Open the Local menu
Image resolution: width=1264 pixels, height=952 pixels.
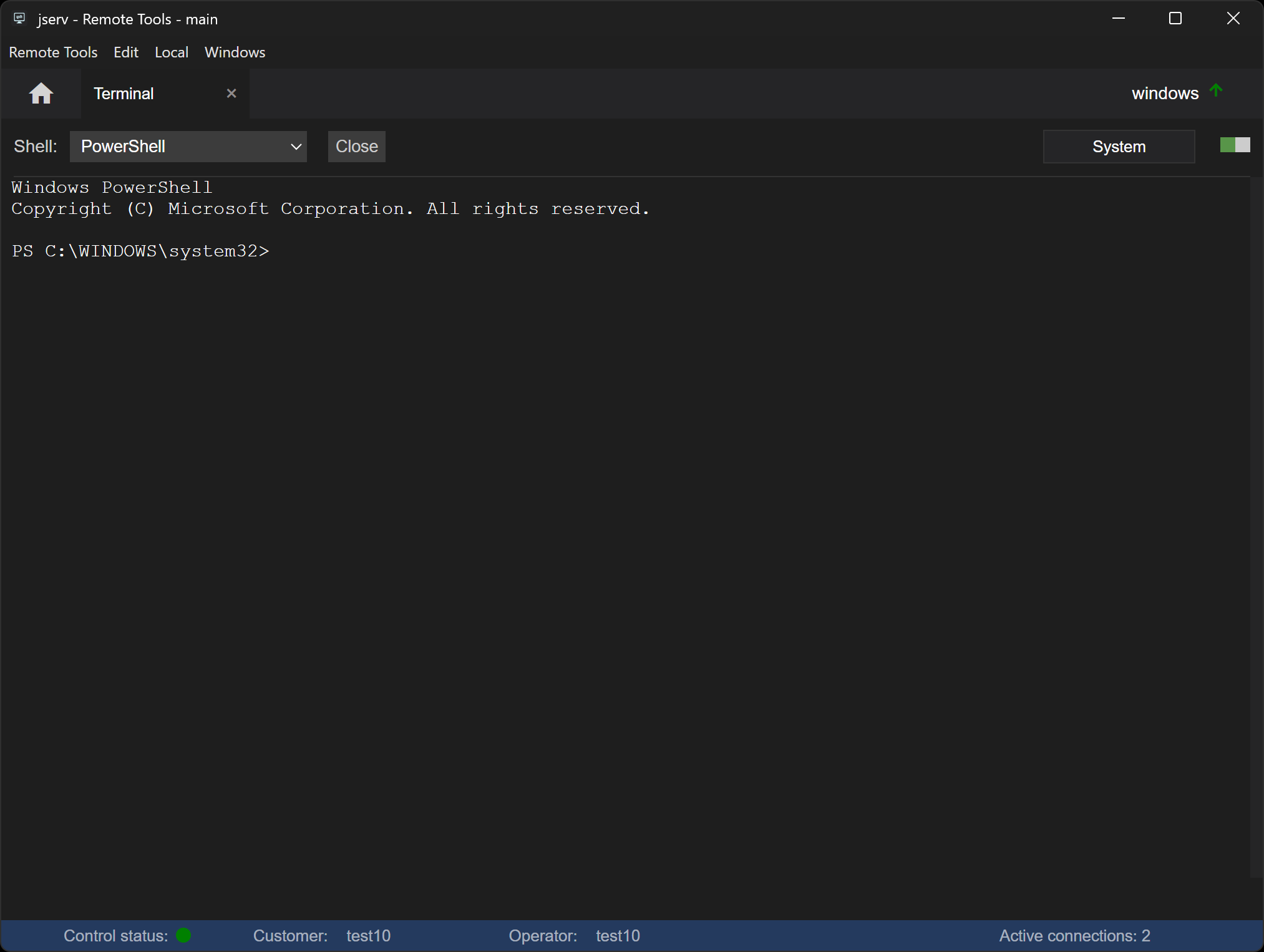coord(172,52)
